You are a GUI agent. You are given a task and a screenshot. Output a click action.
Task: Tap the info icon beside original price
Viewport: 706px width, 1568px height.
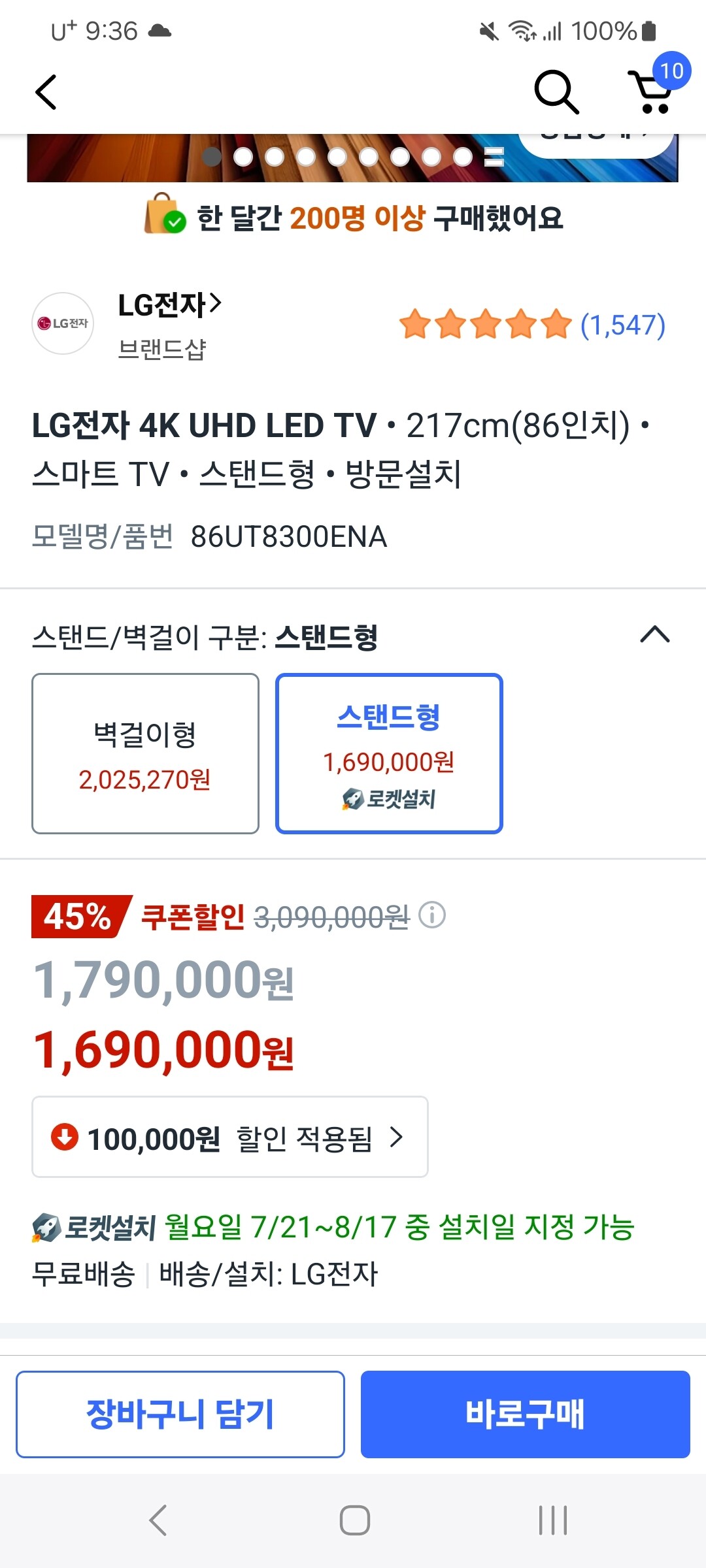click(x=432, y=915)
